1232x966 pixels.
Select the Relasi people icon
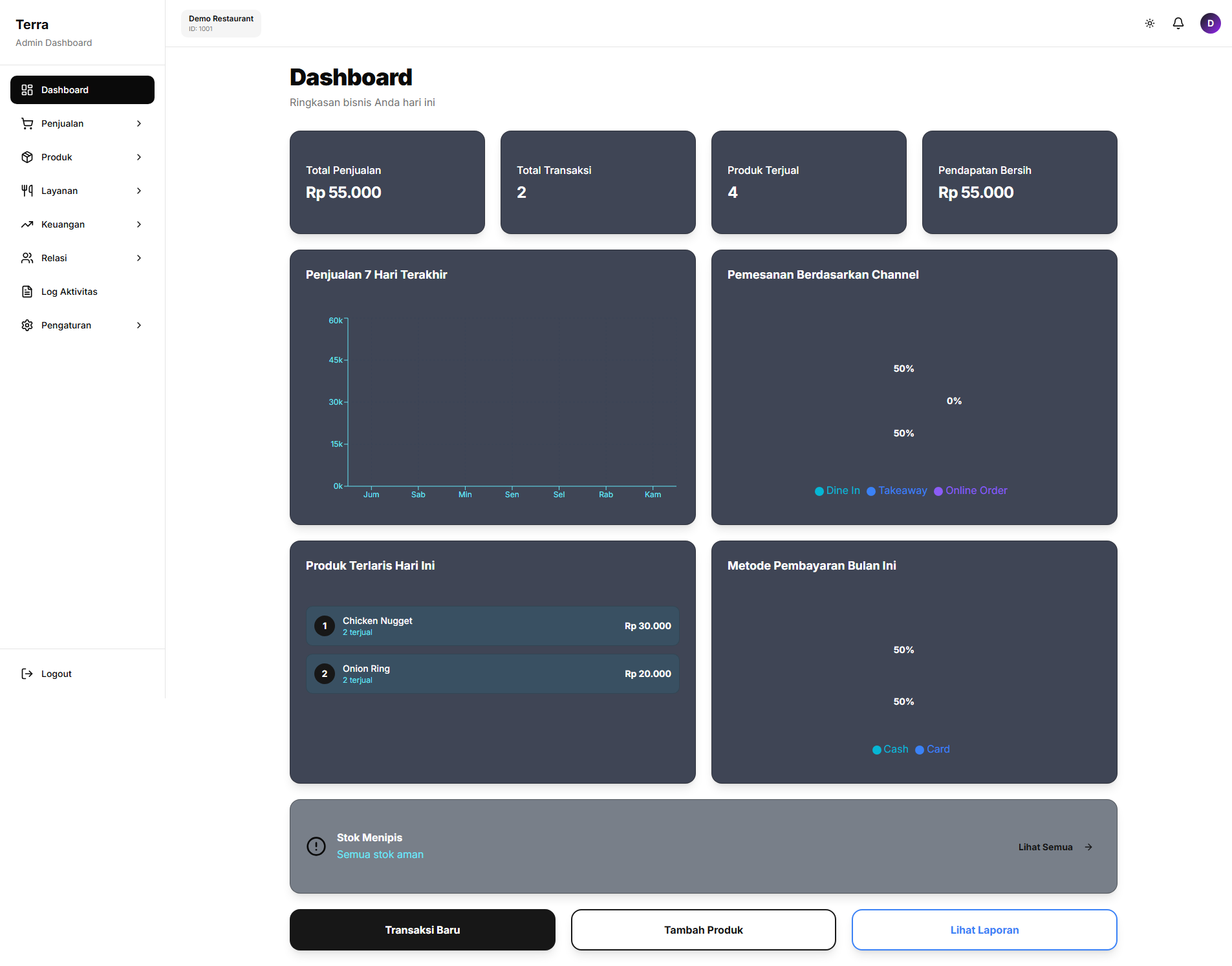click(27, 257)
